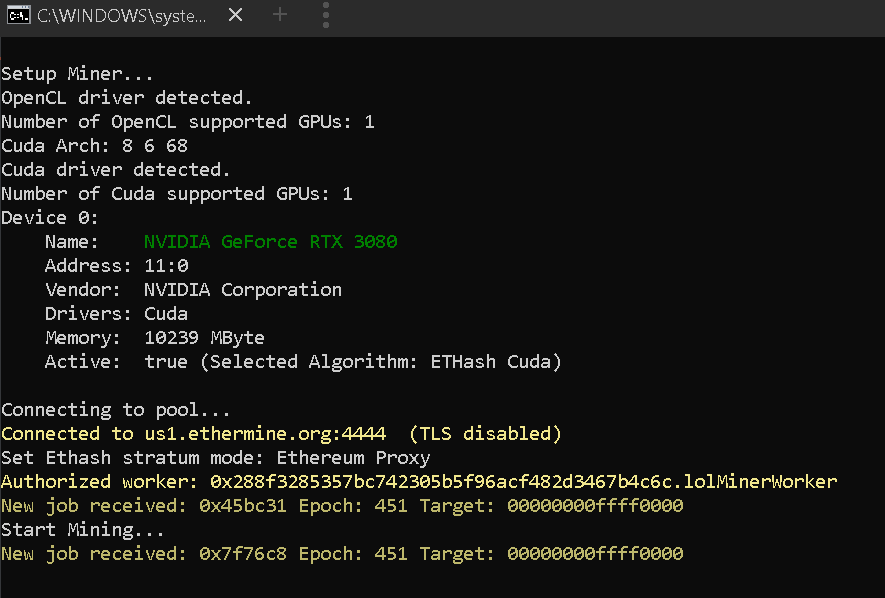Image resolution: width=885 pixels, height=598 pixels.
Task: Click 'us1.ethermine.org:4444' pool address
Action: click(265, 434)
